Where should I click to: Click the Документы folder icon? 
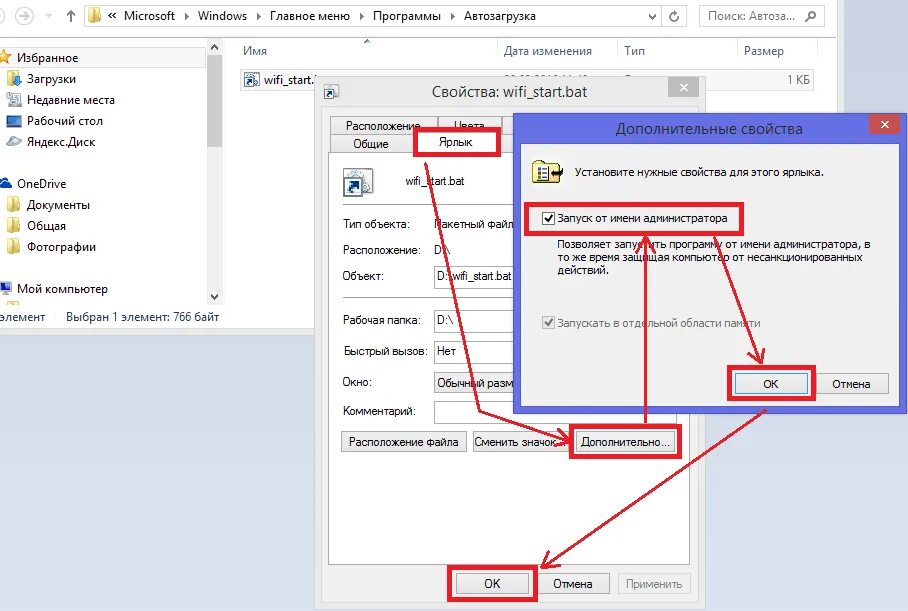coord(14,204)
